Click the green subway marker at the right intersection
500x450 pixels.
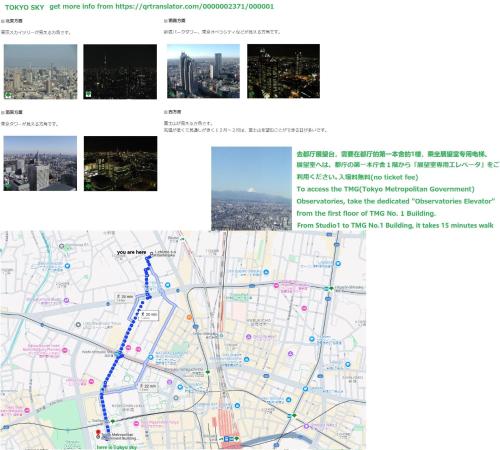331,288
